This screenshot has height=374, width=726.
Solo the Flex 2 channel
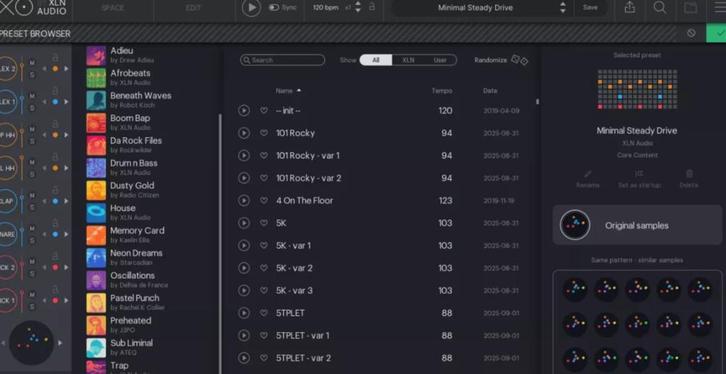coord(32,75)
